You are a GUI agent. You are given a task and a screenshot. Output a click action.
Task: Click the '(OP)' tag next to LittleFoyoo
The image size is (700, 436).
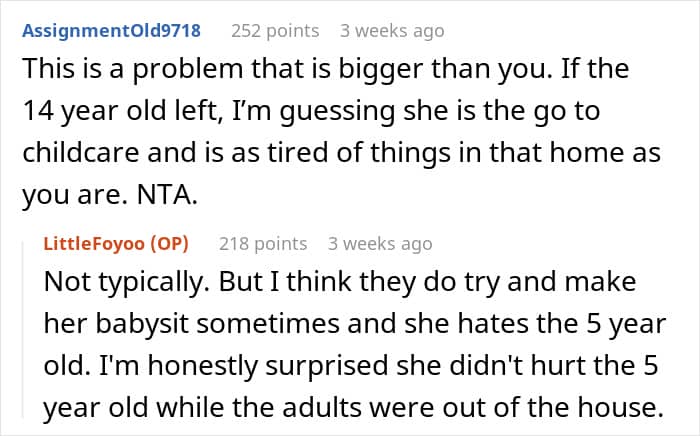[169, 244]
